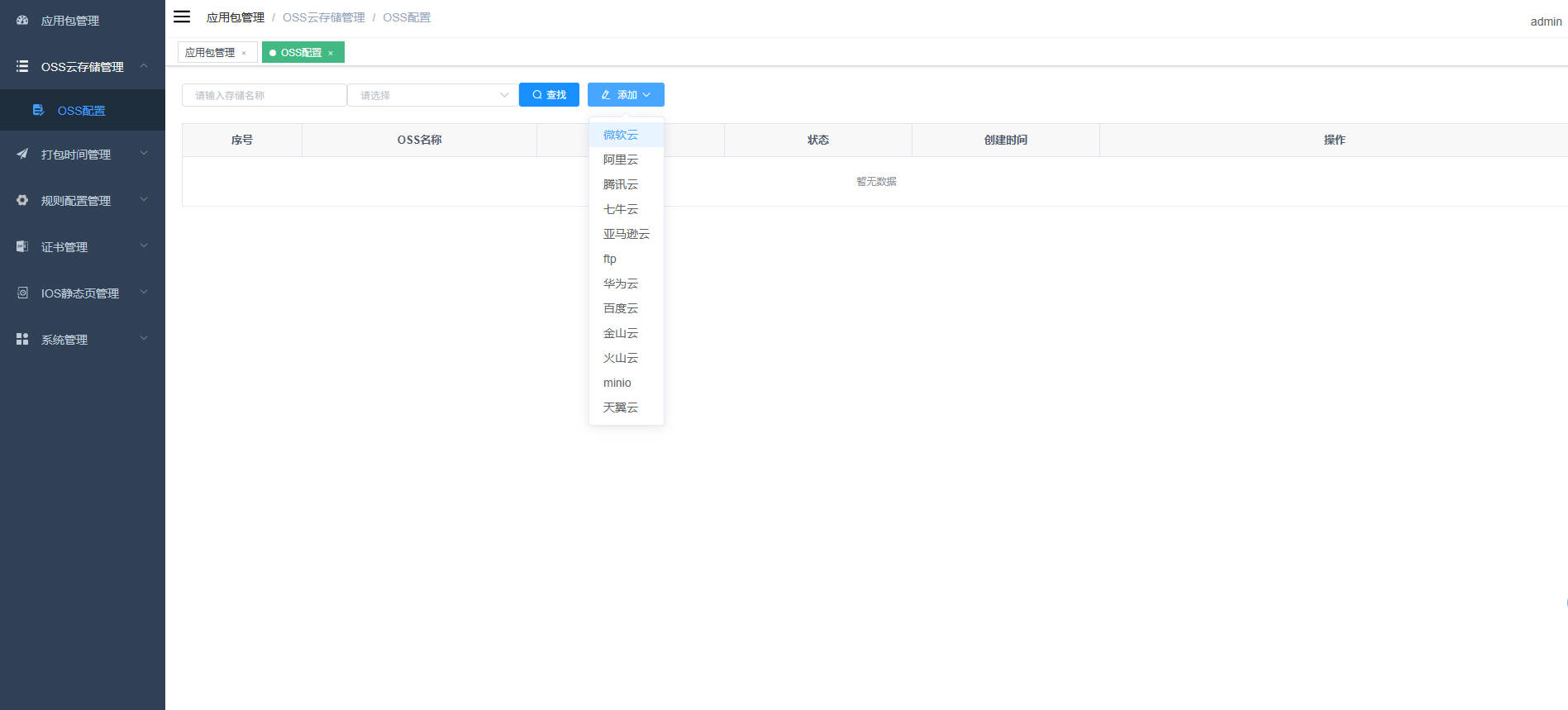Collapse the OSS云存储管理 sidebar section
The height and width of the screenshot is (710, 1568).
(x=144, y=66)
